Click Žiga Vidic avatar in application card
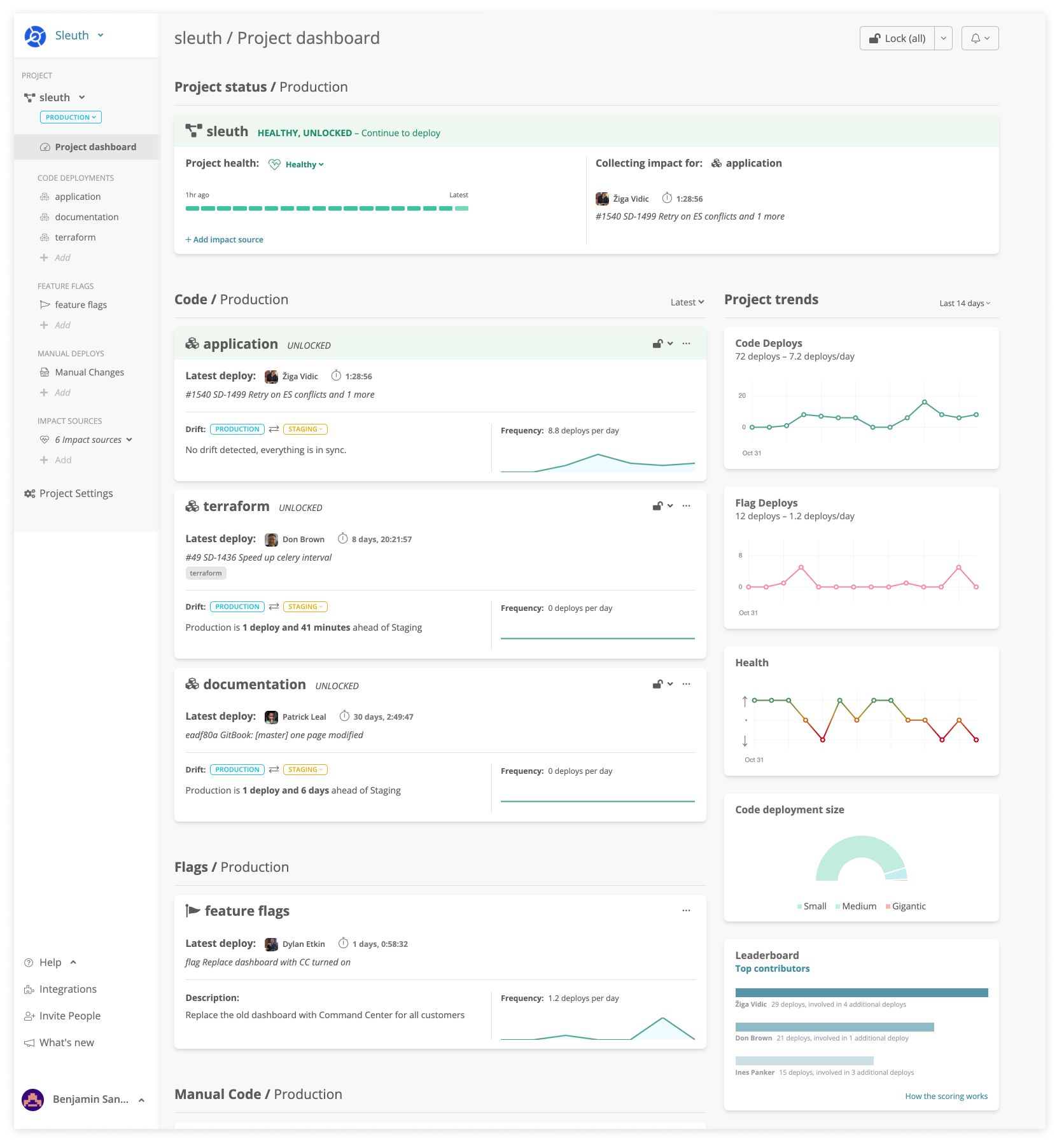The width and height of the screenshot is (1064, 1148). click(272, 377)
